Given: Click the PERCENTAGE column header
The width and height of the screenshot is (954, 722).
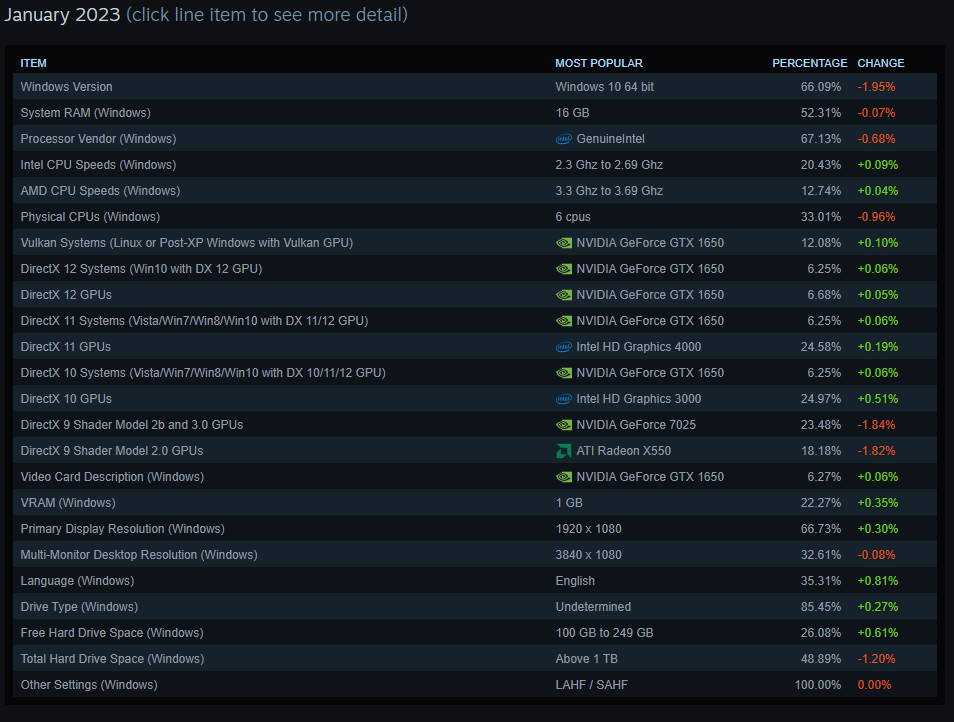Looking at the screenshot, I should 809,63.
